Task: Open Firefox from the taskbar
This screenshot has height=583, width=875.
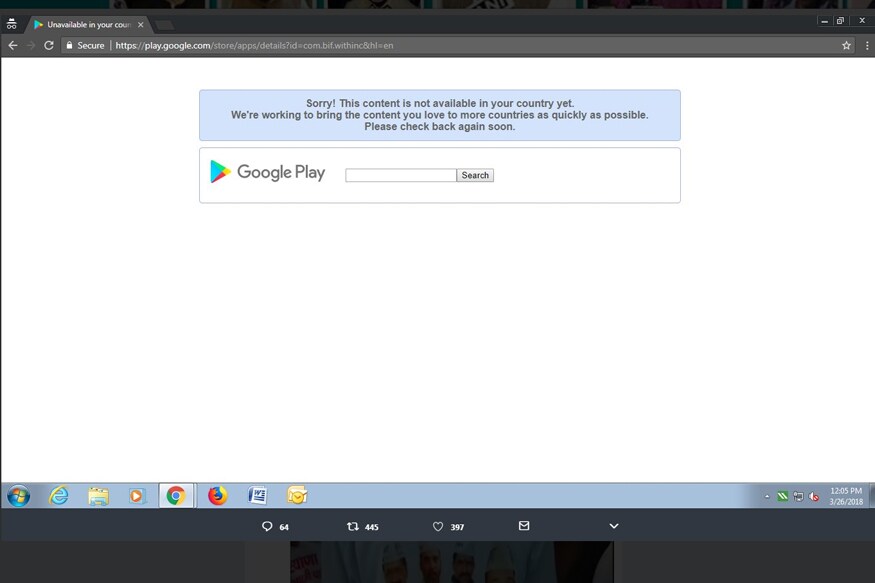Action: click(218, 495)
